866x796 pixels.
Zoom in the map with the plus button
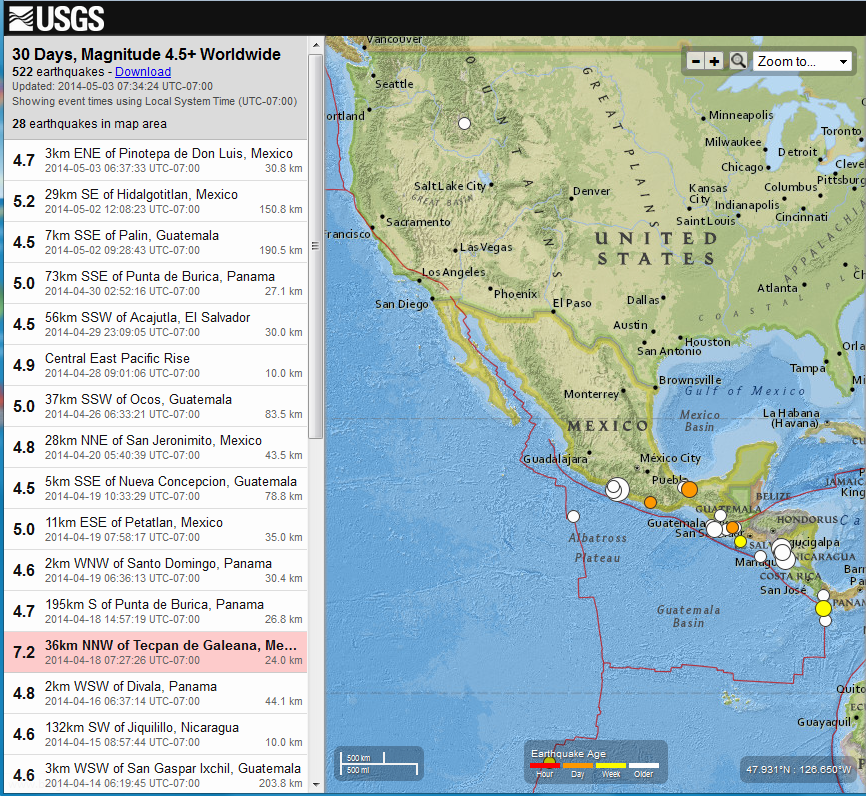click(x=715, y=61)
